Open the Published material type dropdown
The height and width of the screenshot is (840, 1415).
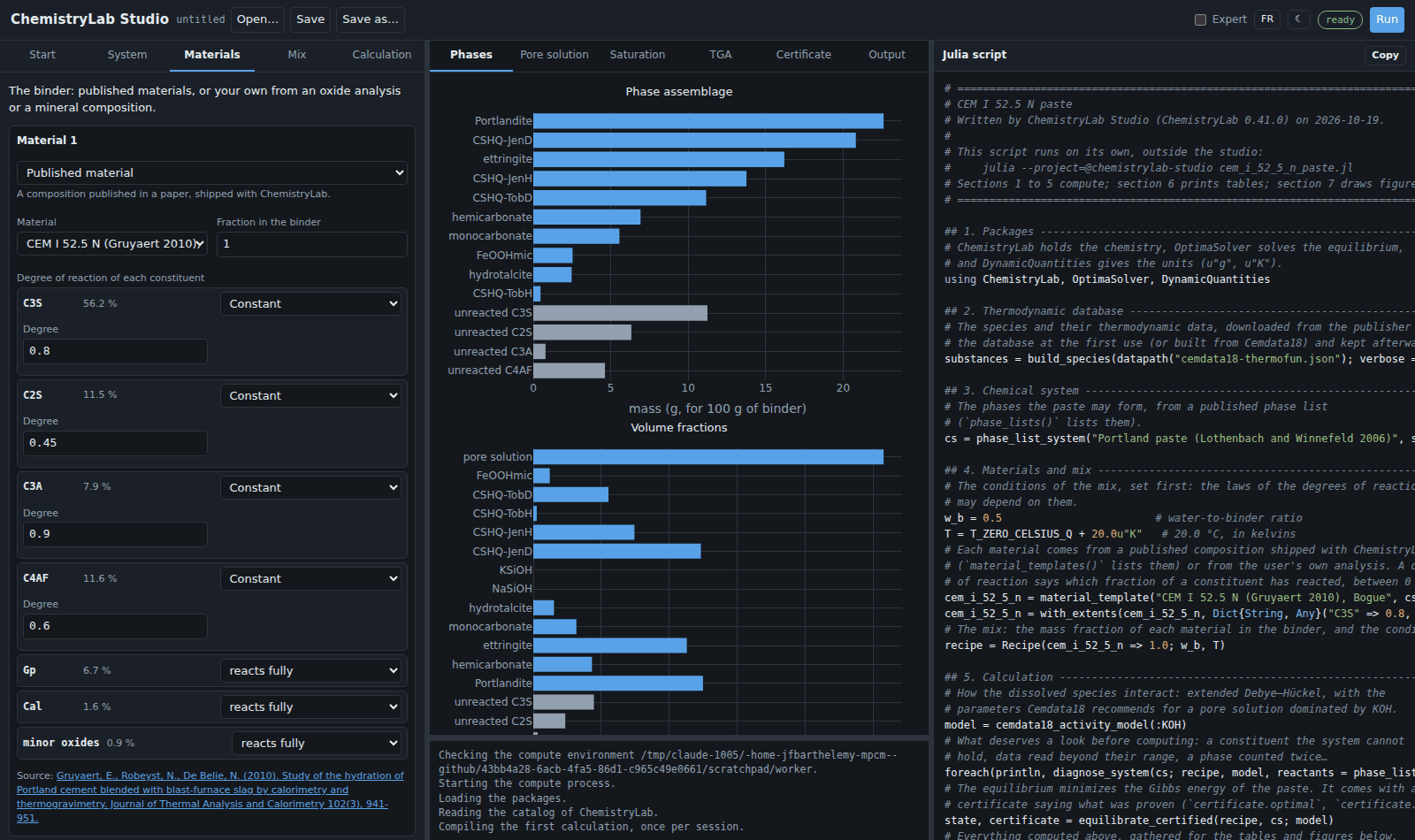[x=212, y=172]
